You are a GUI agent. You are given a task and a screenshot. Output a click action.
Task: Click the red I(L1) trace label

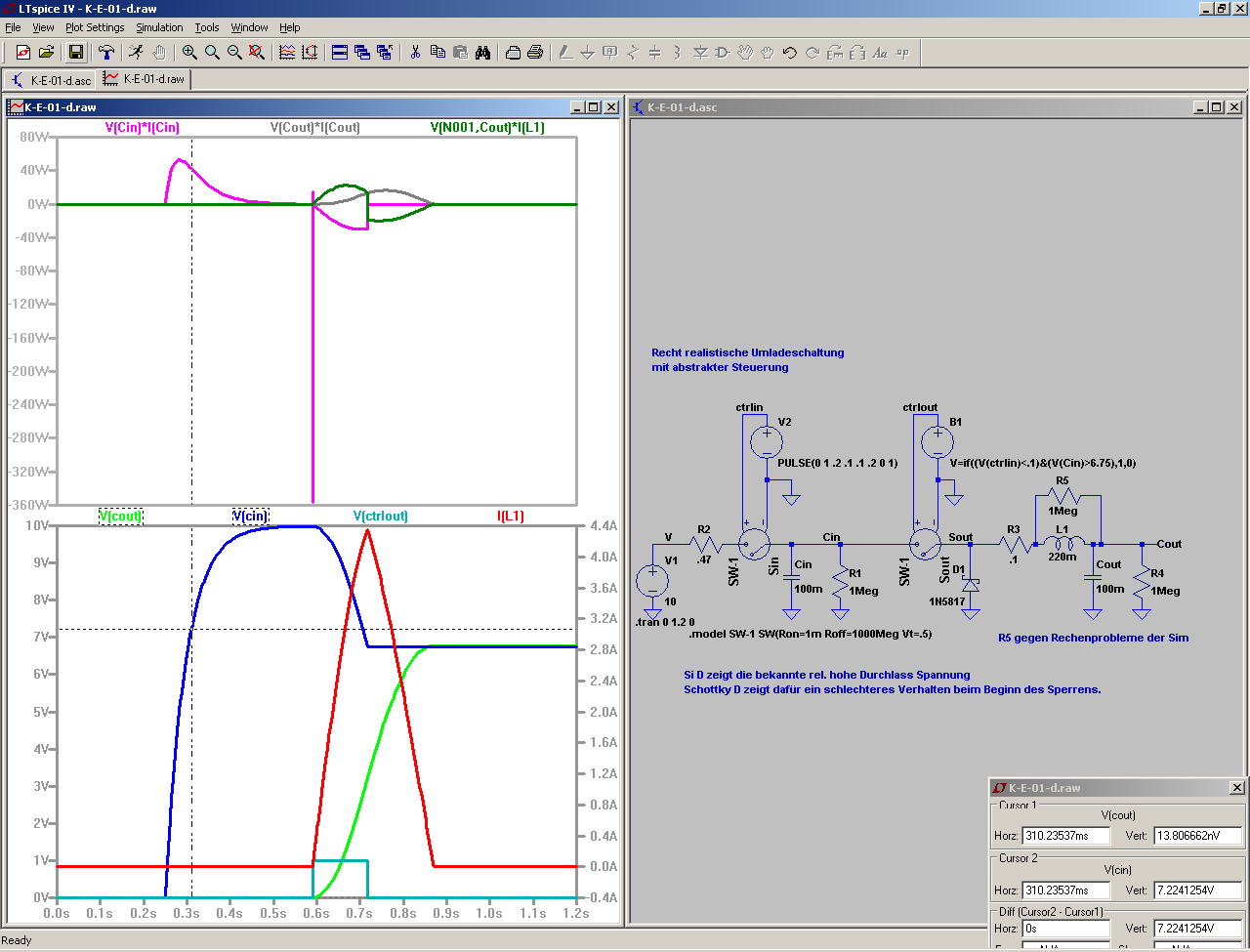[511, 516]
